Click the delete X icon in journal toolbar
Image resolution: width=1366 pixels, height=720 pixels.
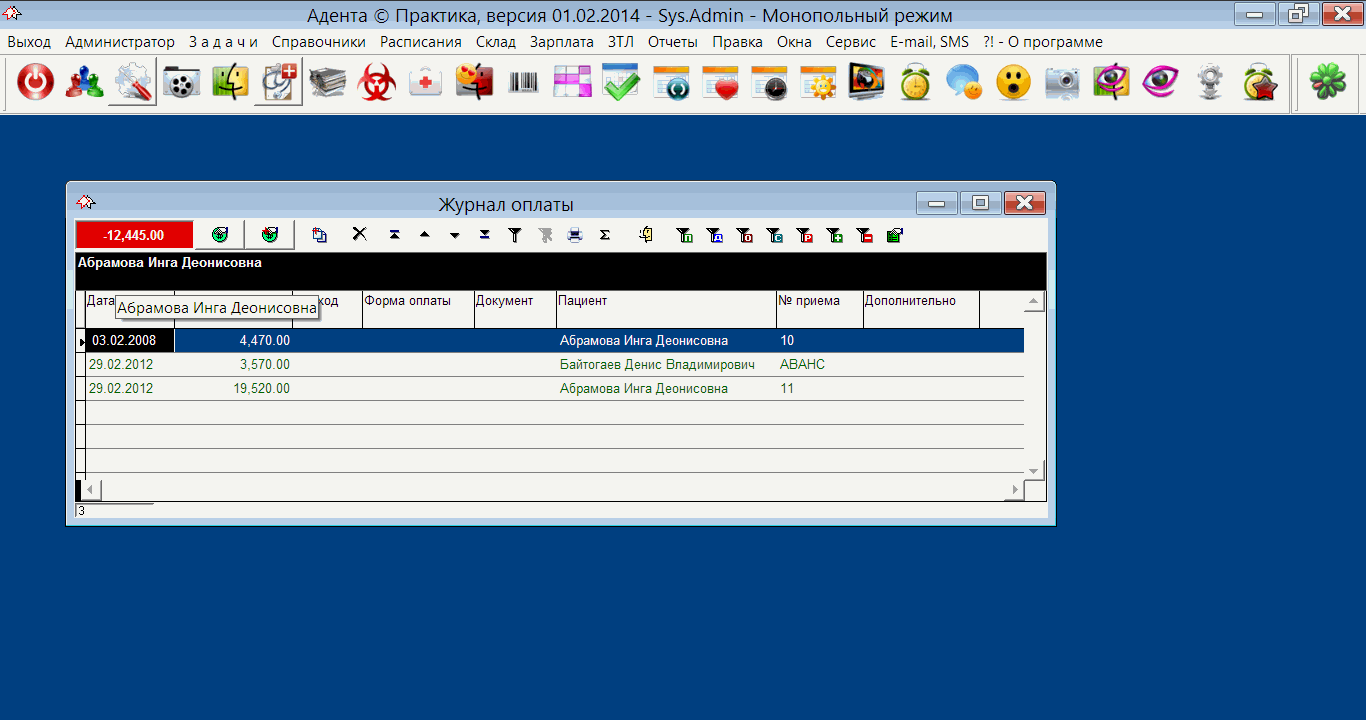360,235
